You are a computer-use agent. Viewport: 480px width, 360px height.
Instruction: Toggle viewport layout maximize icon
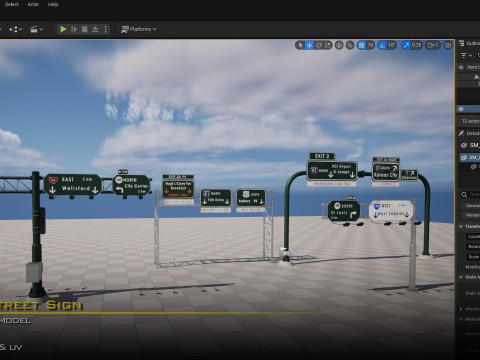pos(448,45)
